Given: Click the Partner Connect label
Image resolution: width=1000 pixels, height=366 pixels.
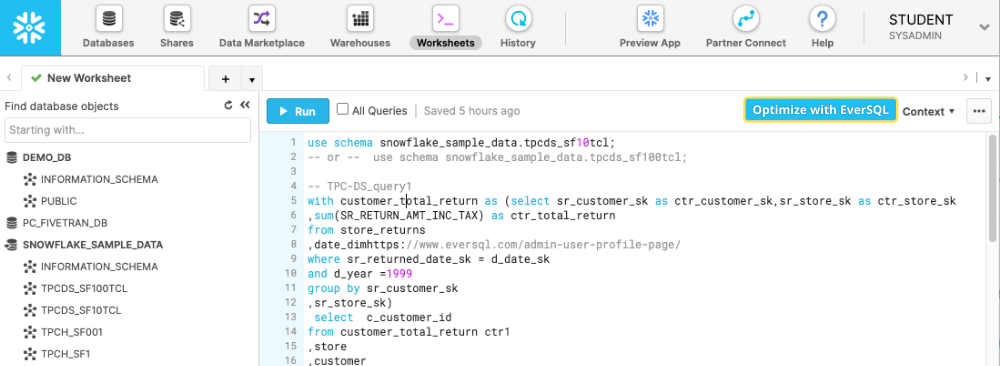Looking at the screenshot, I should (746, 43).
